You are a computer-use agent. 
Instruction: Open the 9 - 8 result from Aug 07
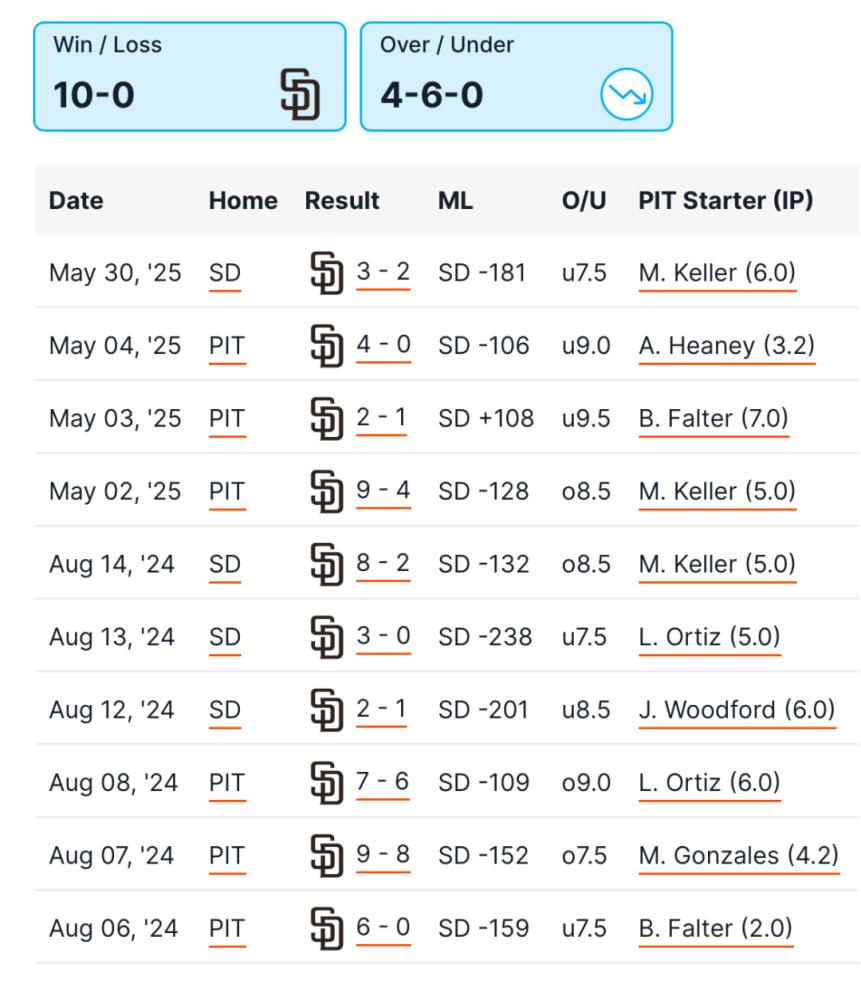383,855
